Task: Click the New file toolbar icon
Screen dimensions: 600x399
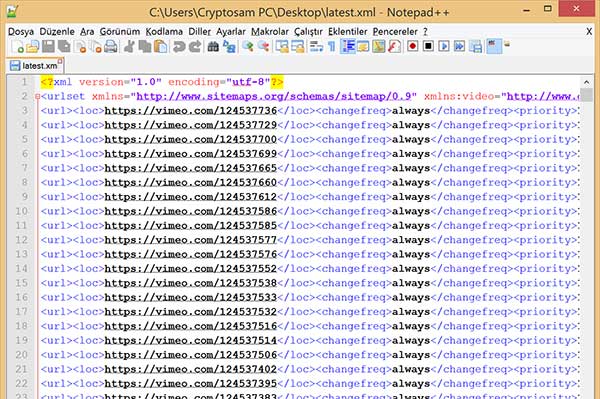Action: 18,46
